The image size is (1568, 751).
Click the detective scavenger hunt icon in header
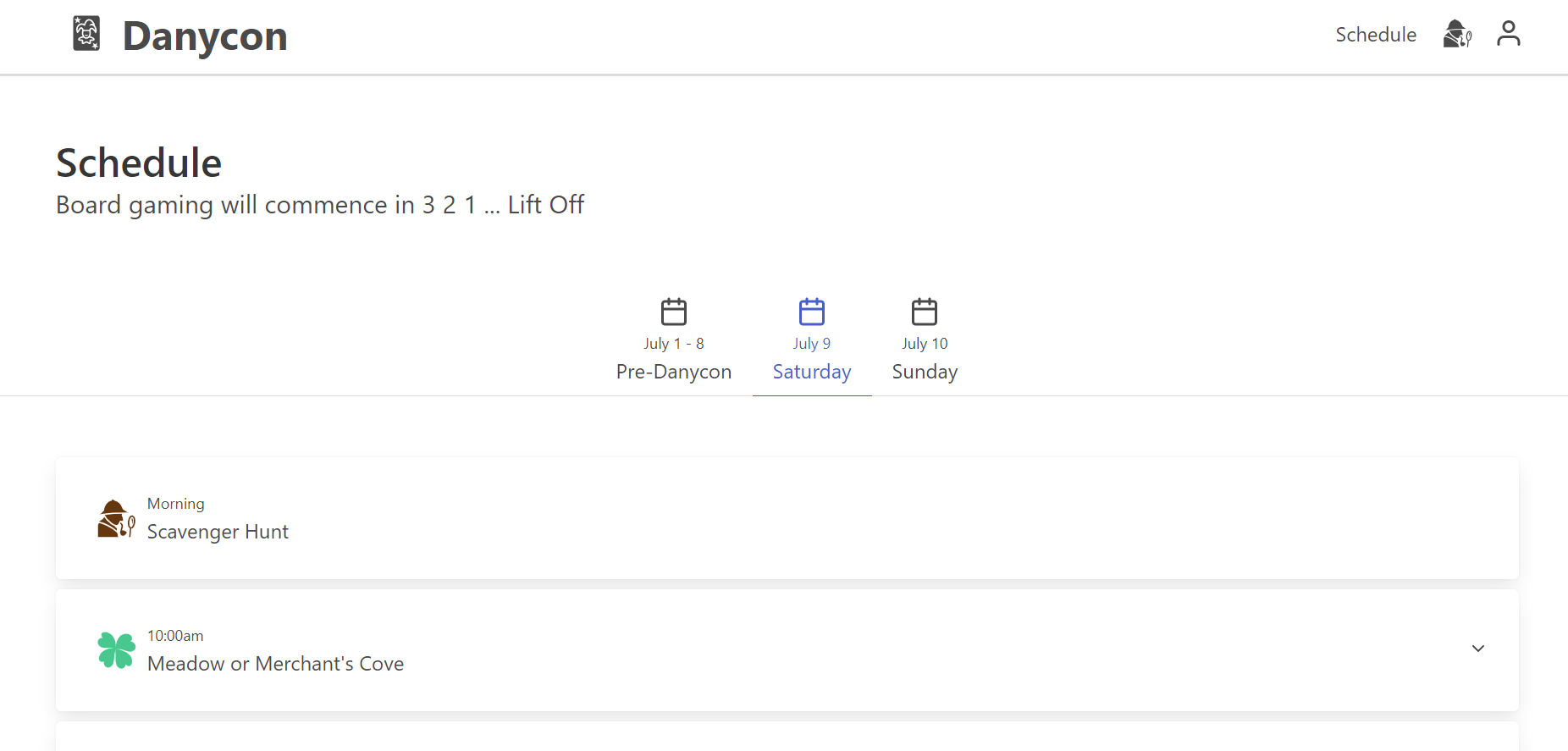(x=1457, y=34)
